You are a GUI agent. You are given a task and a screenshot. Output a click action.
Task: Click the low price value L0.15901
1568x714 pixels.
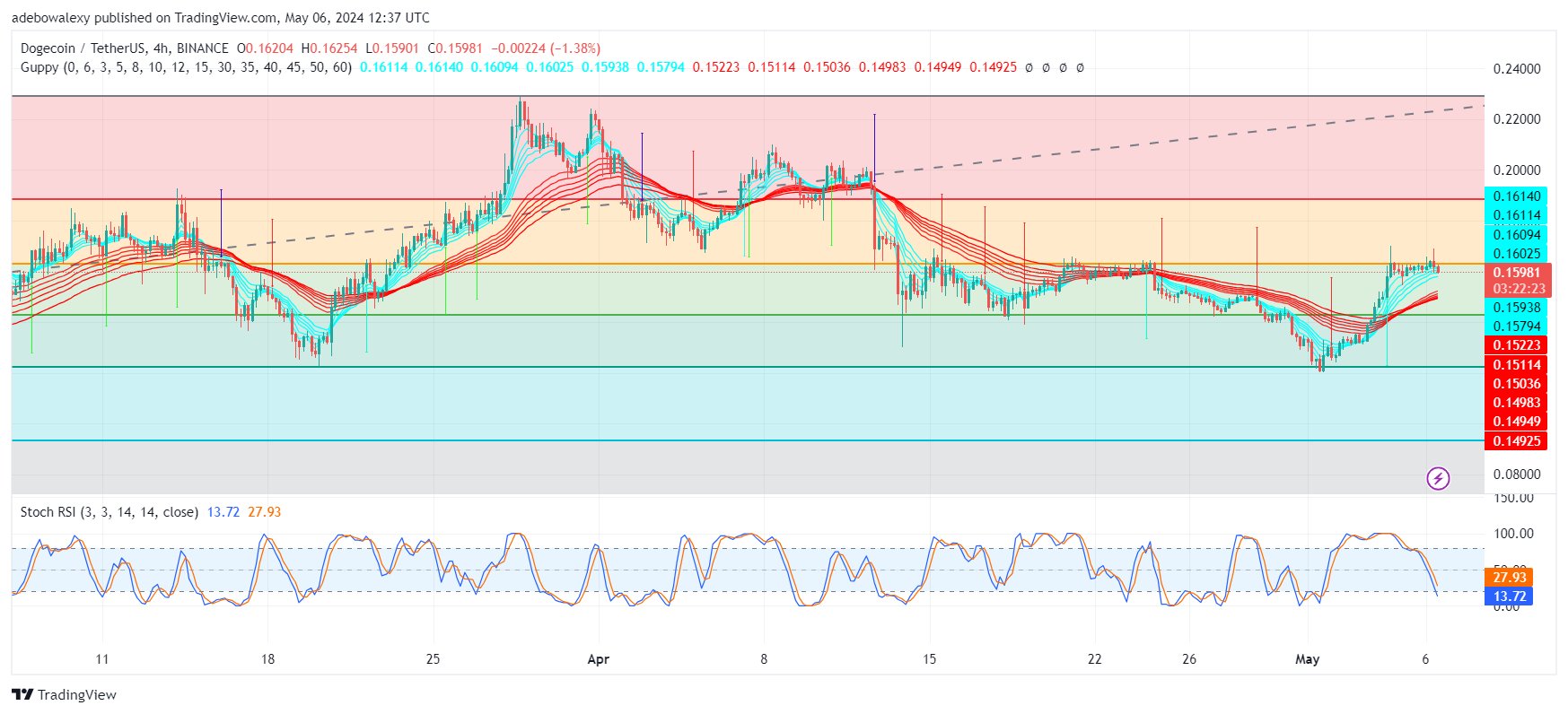pos(392,48)
